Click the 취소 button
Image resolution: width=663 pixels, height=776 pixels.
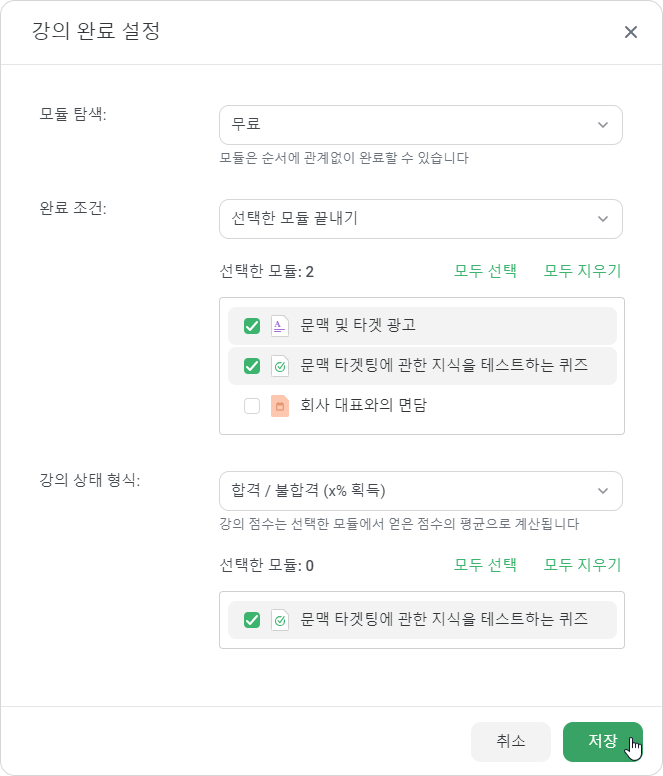(x=511, y=741)
